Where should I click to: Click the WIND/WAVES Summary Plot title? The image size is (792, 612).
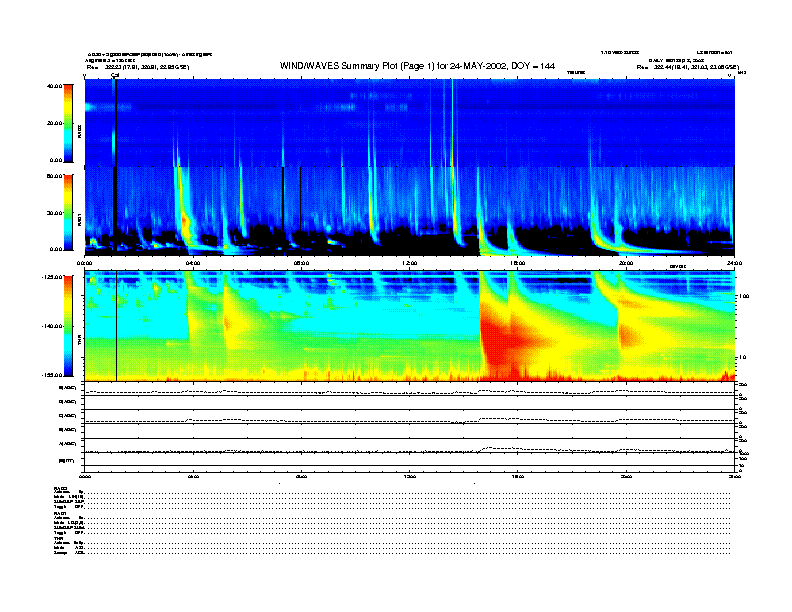[417, 66]
